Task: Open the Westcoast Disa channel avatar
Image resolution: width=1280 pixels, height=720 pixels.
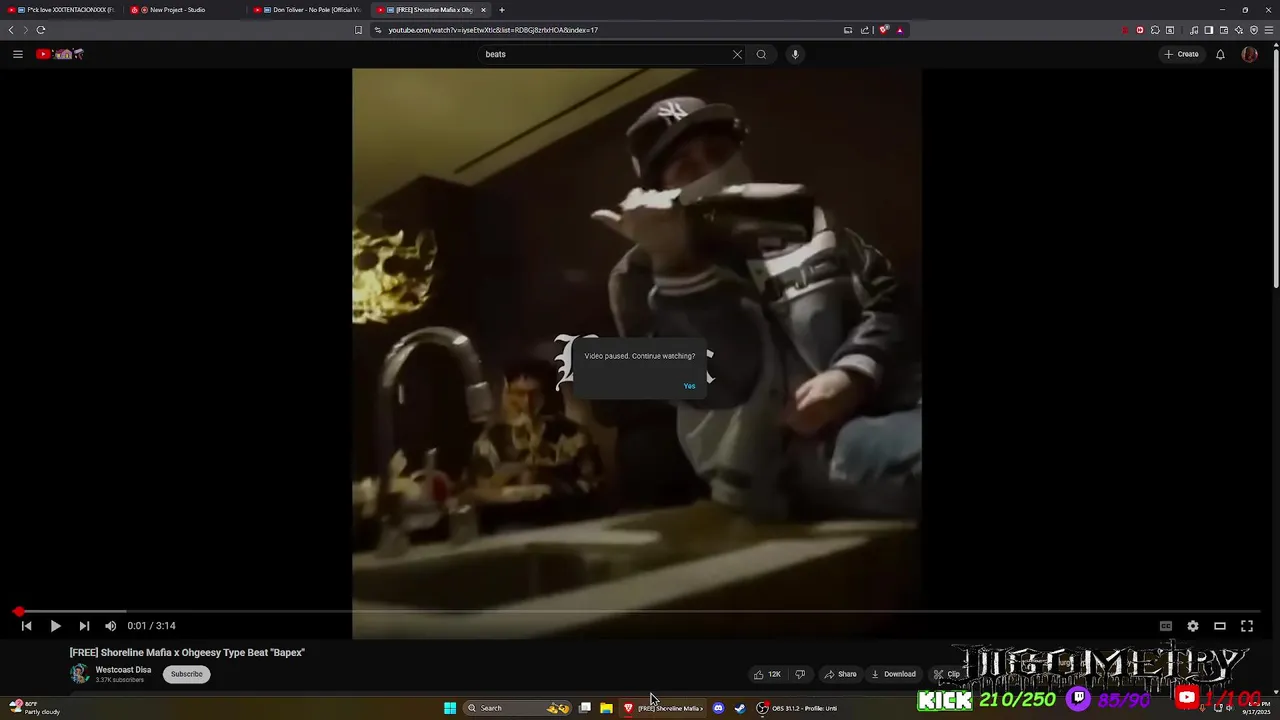Action: point(79,674)
